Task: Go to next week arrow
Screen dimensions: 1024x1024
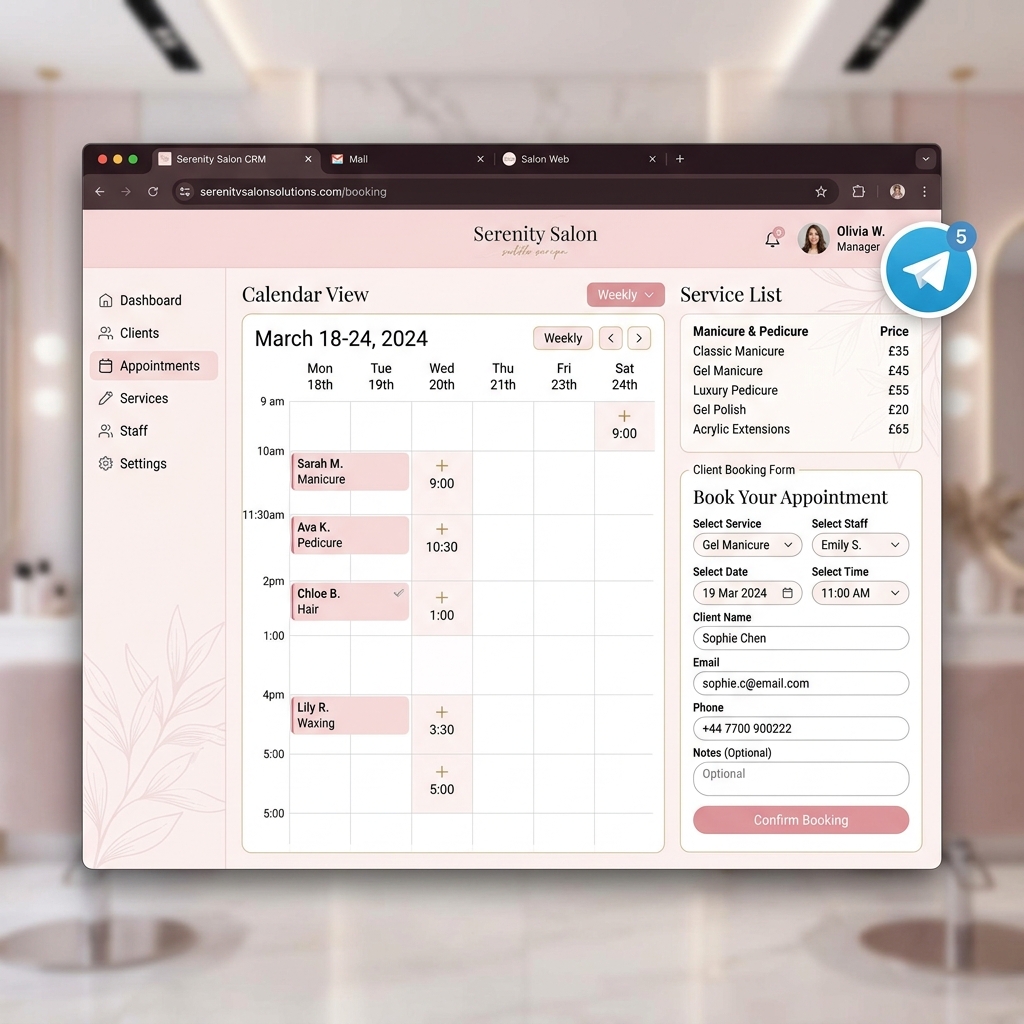Action: [x=639, y=338]
